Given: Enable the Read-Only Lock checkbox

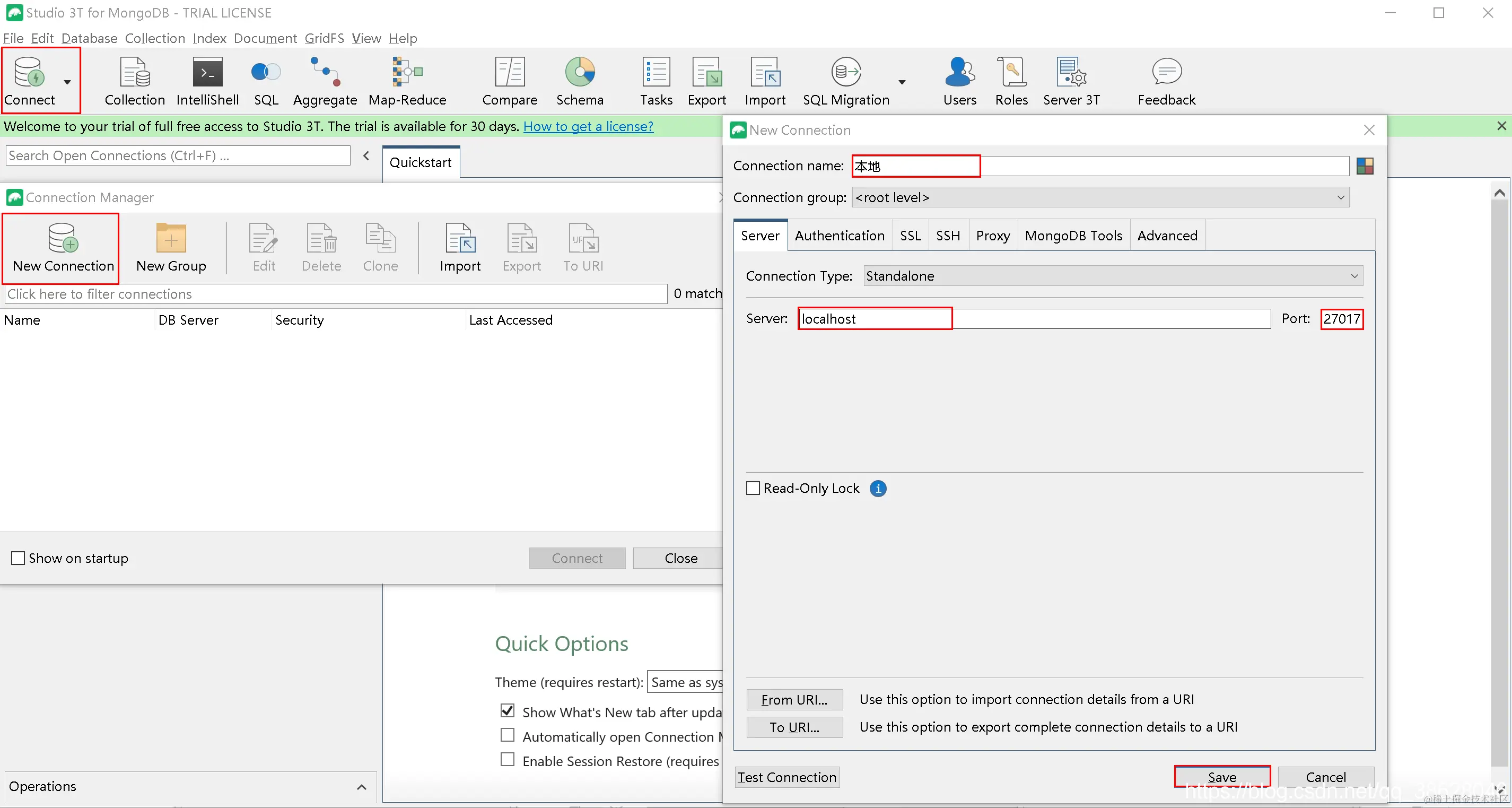Looking at the screenshot, I should 753,488.
